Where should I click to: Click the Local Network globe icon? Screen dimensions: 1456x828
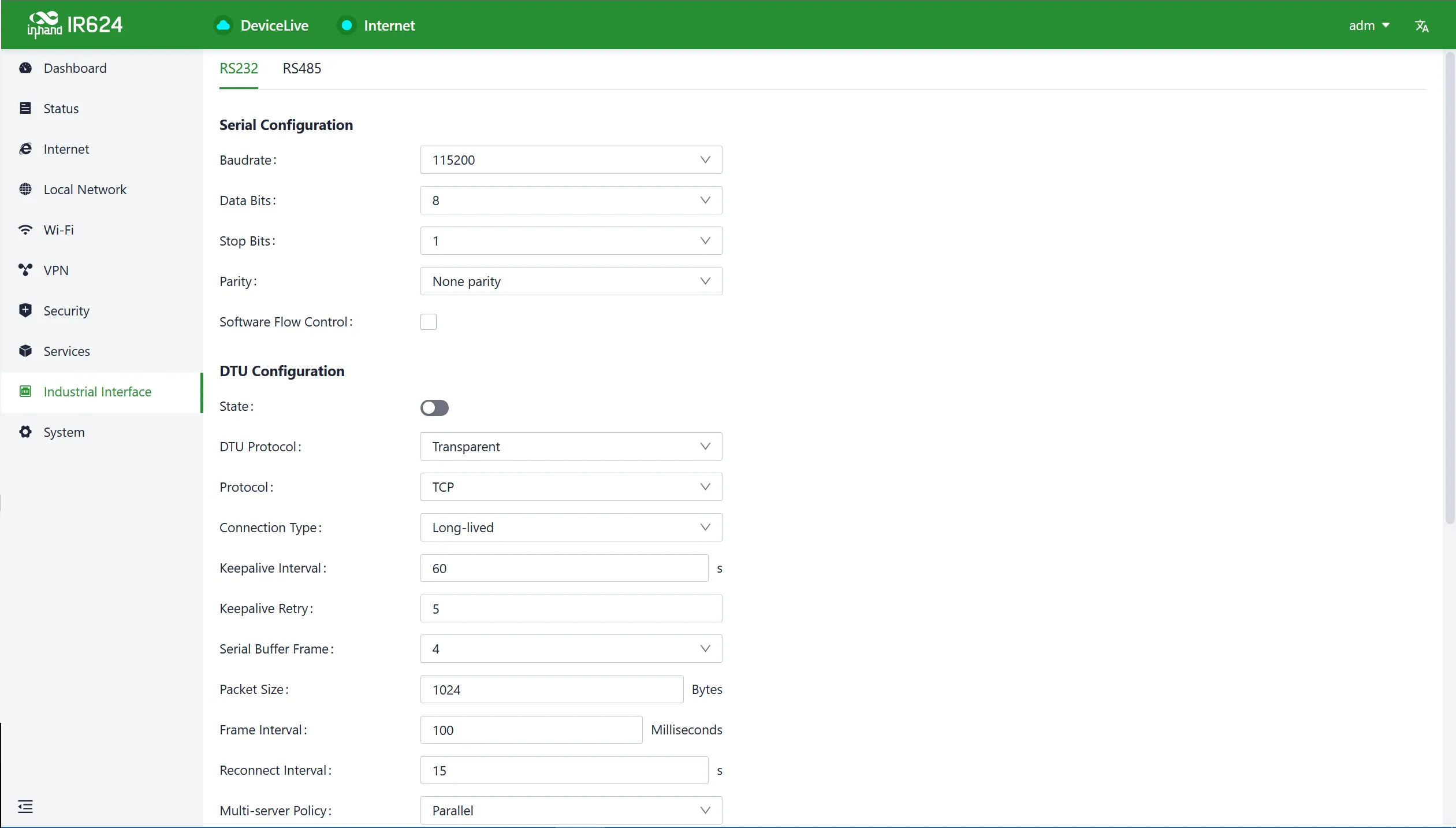[25, 190]
